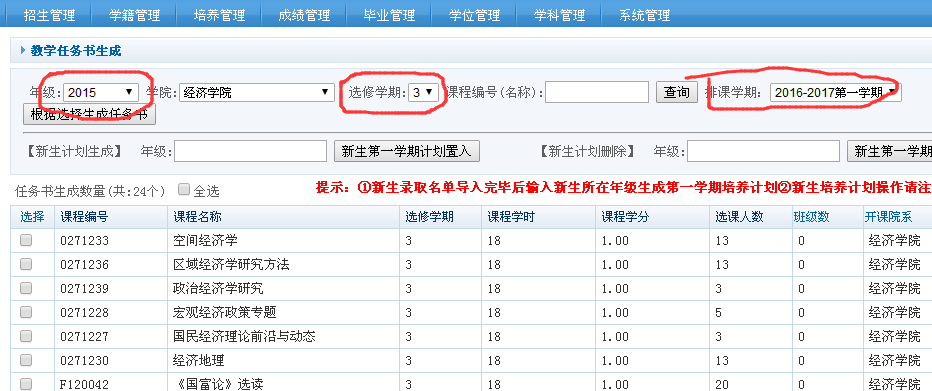Check the box for course 0271236

(x=26, y=264)
